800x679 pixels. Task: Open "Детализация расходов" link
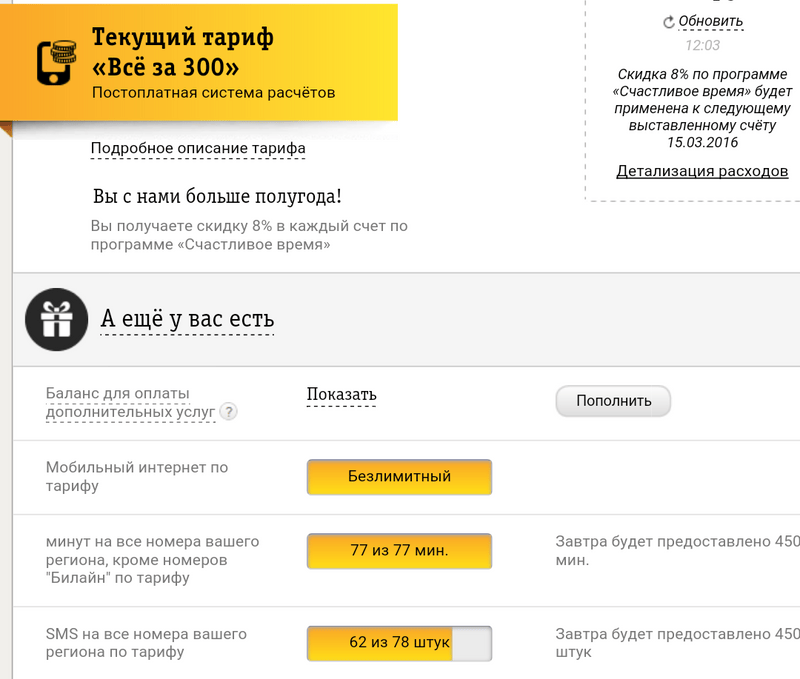tap(702, 171)
